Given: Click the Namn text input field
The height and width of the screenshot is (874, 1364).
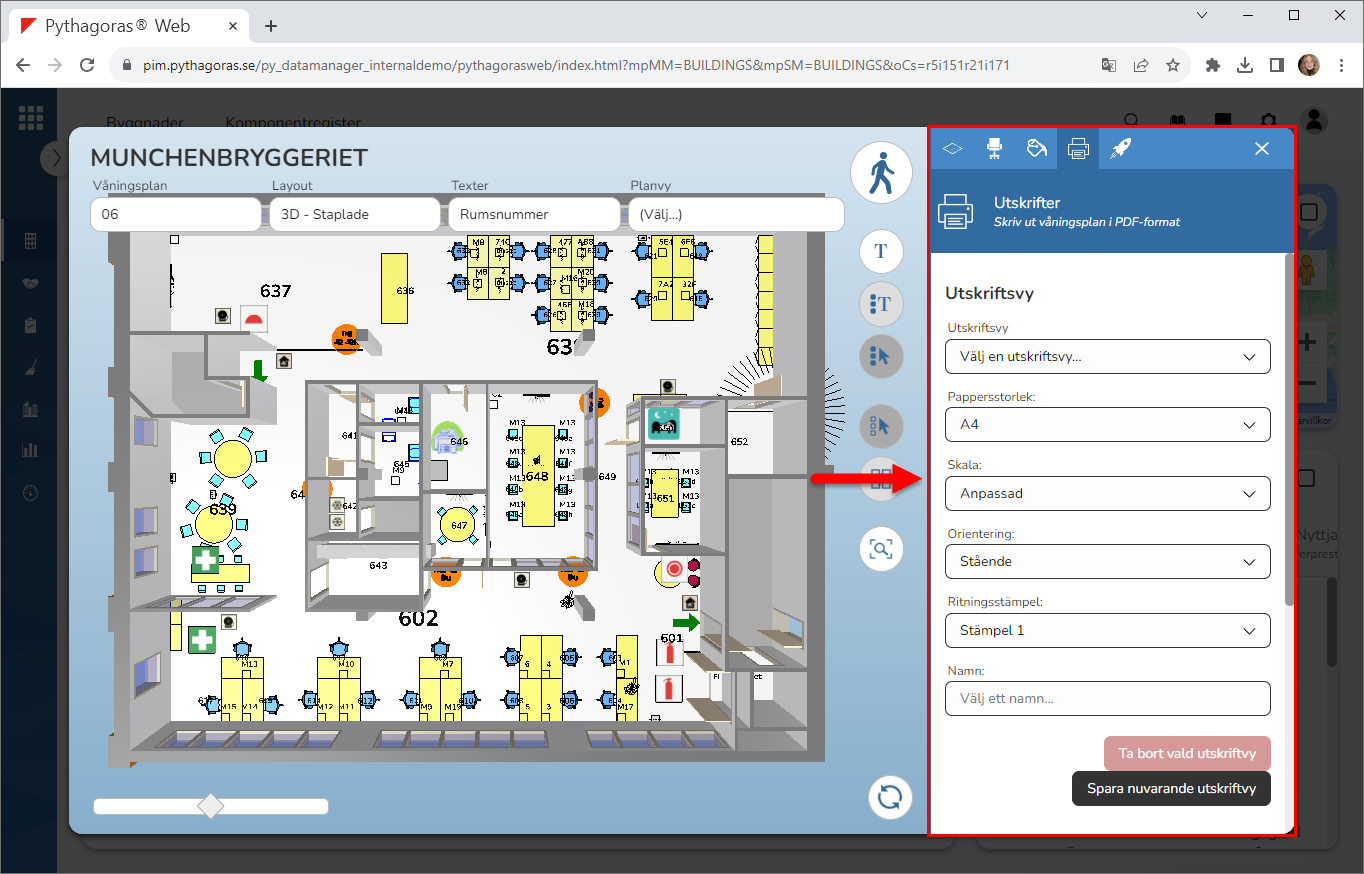Looking at the screenshot, I should (1107, 699).
